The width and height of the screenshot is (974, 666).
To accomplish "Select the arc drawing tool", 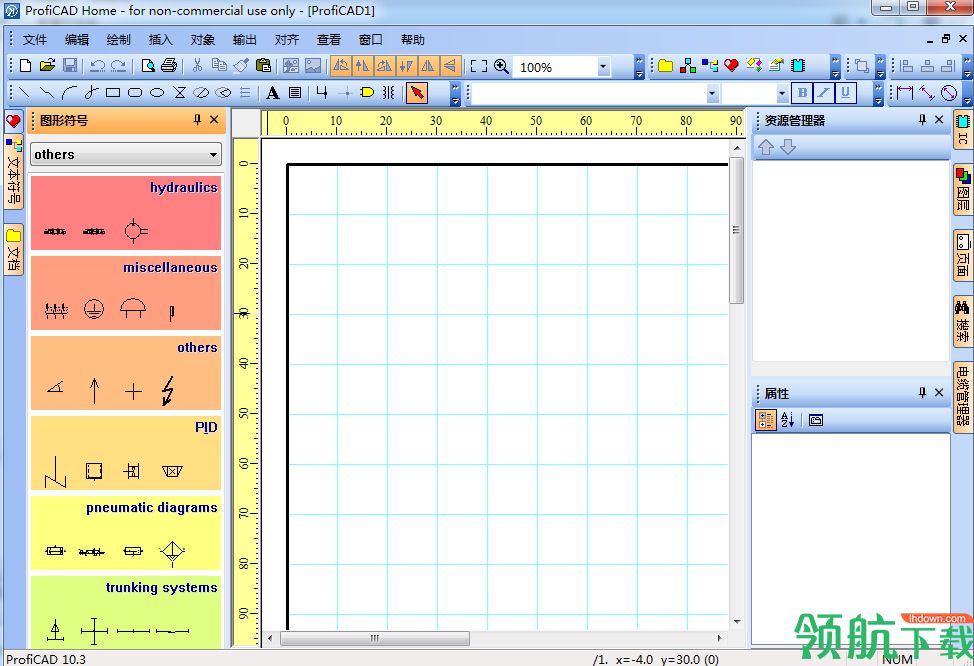I will coord(68,93).
